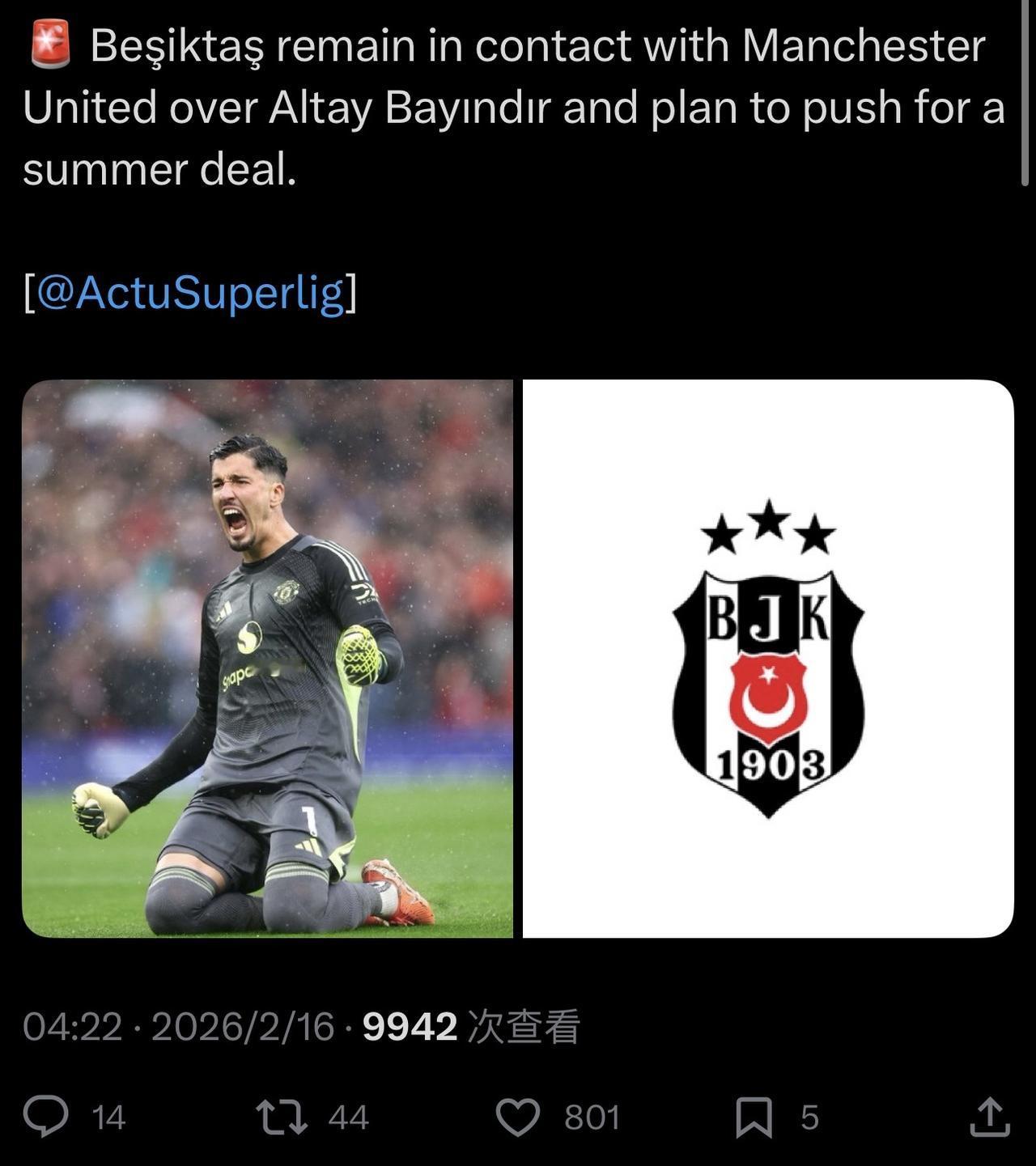Show the 5 bookmarks count
This screenshot has height=1166, width=1036.
[x=809, y=1117]
